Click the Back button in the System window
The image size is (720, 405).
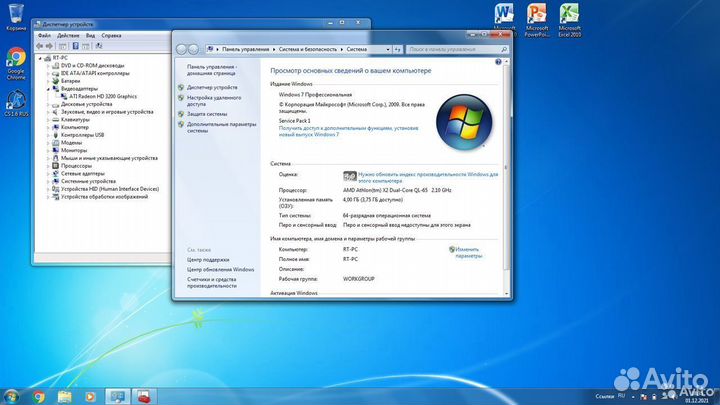coord(181,49)
